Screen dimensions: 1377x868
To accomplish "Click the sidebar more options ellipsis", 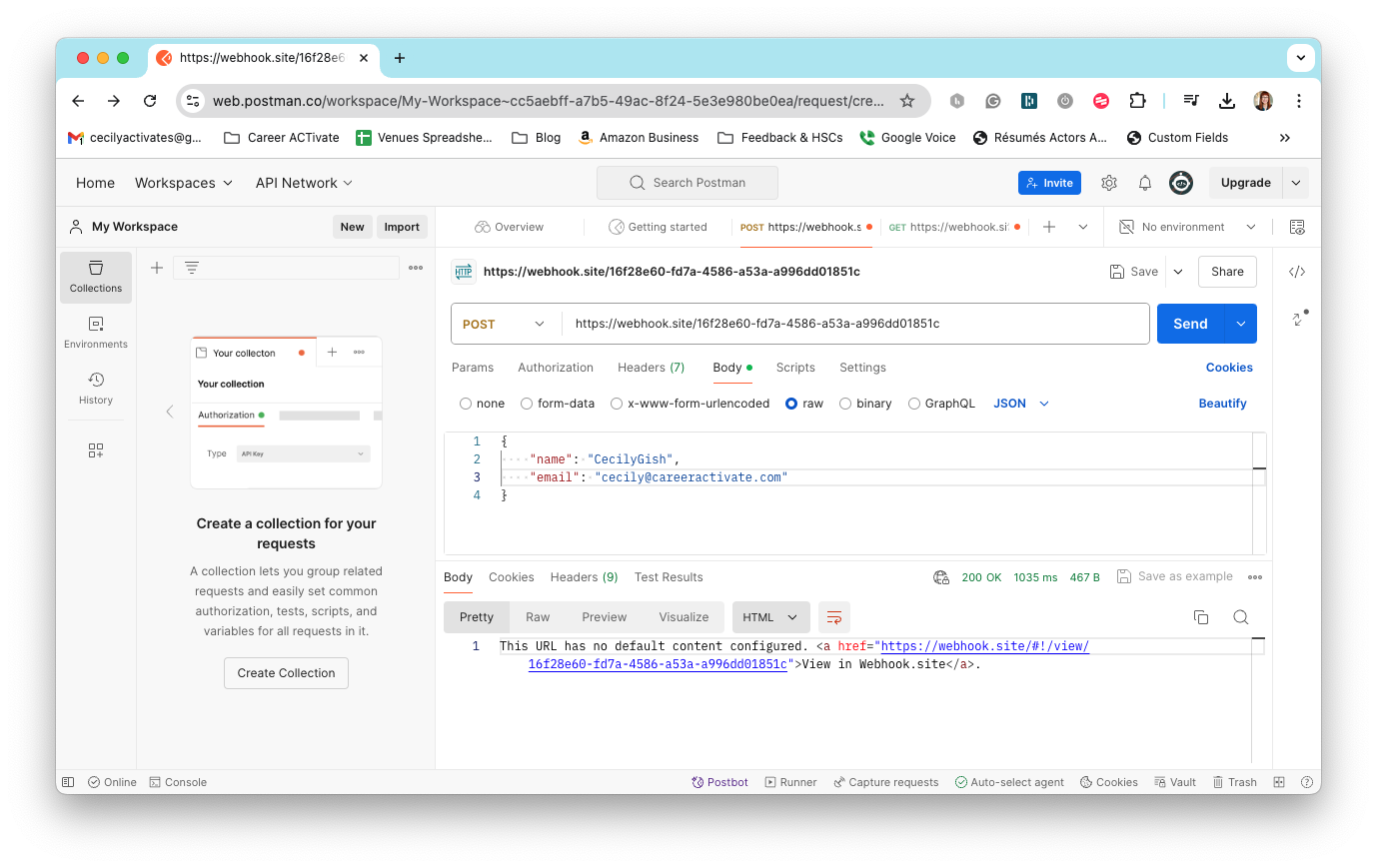I will (x=416, y=268).
